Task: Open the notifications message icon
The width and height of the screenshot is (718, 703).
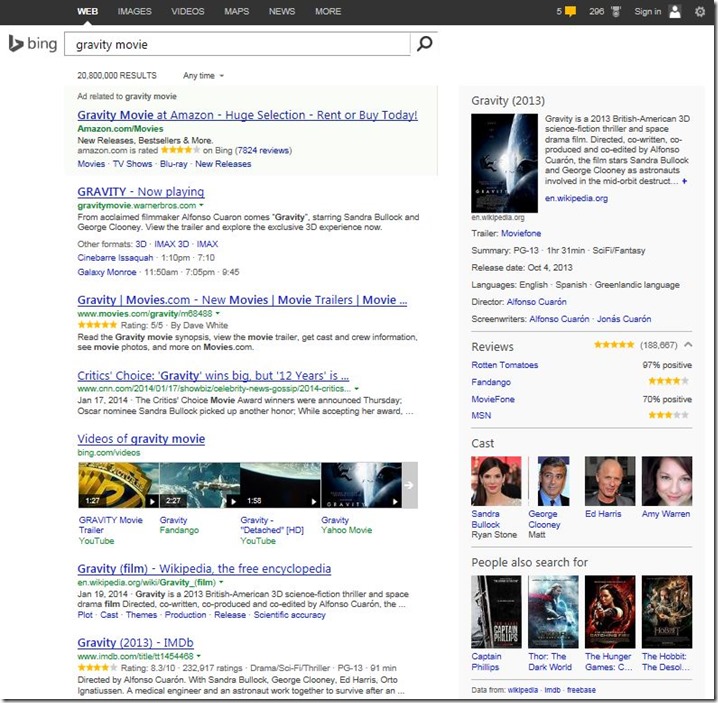Action: (x=570, y=11)
